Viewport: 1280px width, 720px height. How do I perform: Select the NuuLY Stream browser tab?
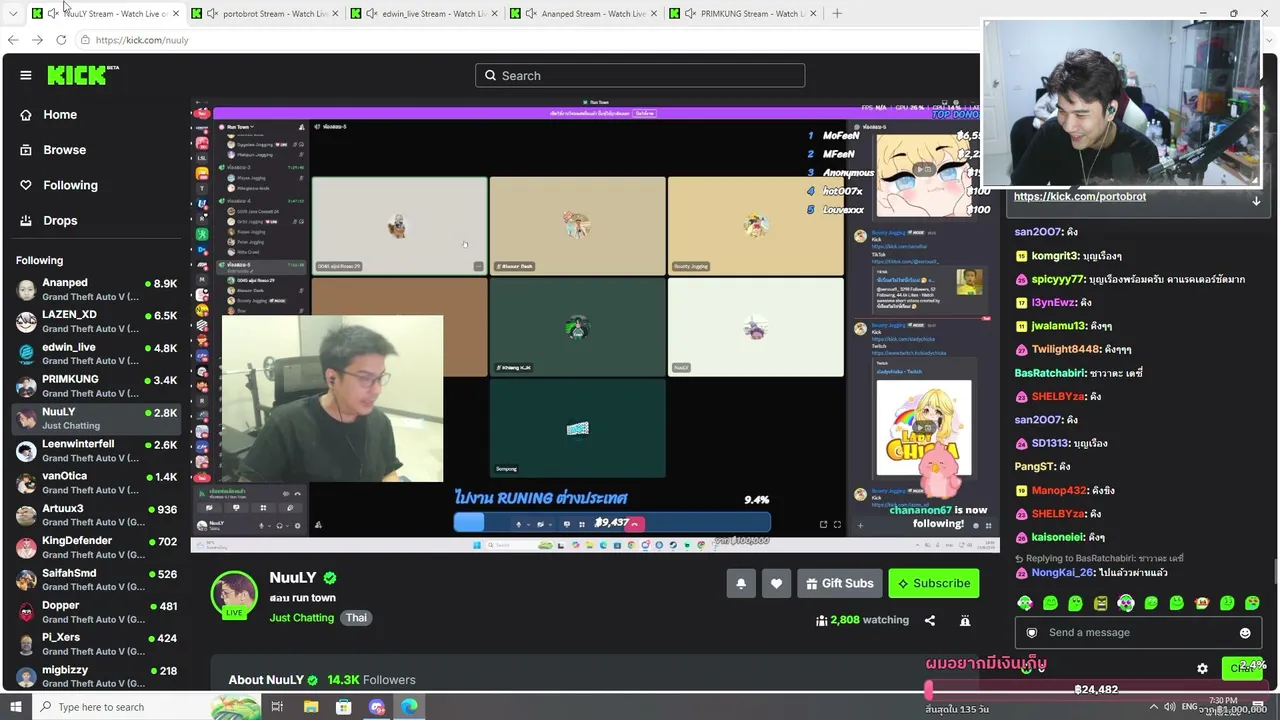(x=105, y=14)
